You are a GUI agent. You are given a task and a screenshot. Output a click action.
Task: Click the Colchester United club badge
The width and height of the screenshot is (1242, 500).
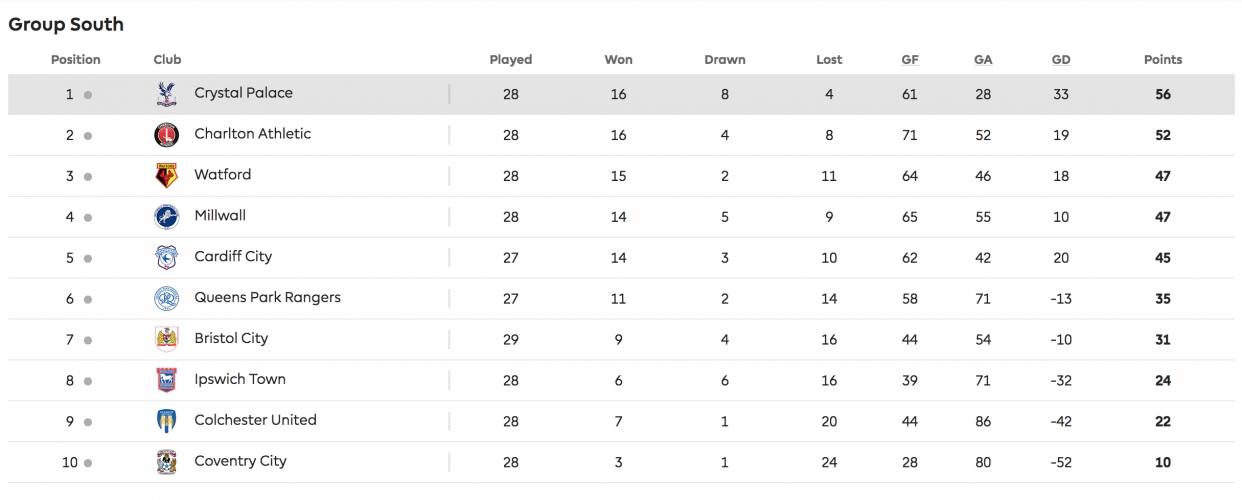tap(166, 422)
